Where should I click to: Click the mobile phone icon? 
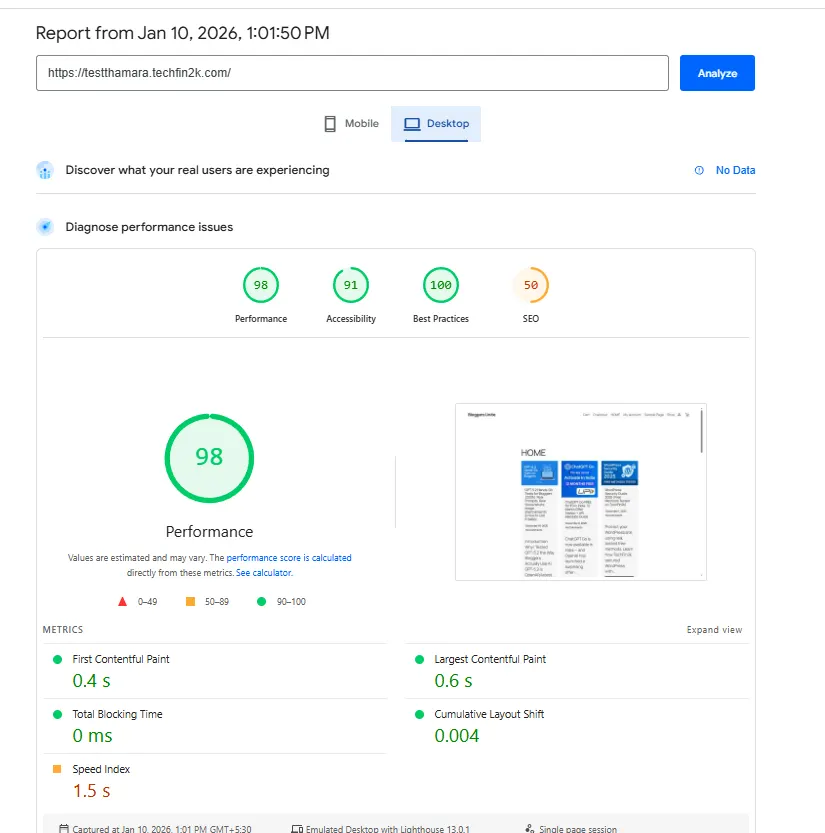330,124
